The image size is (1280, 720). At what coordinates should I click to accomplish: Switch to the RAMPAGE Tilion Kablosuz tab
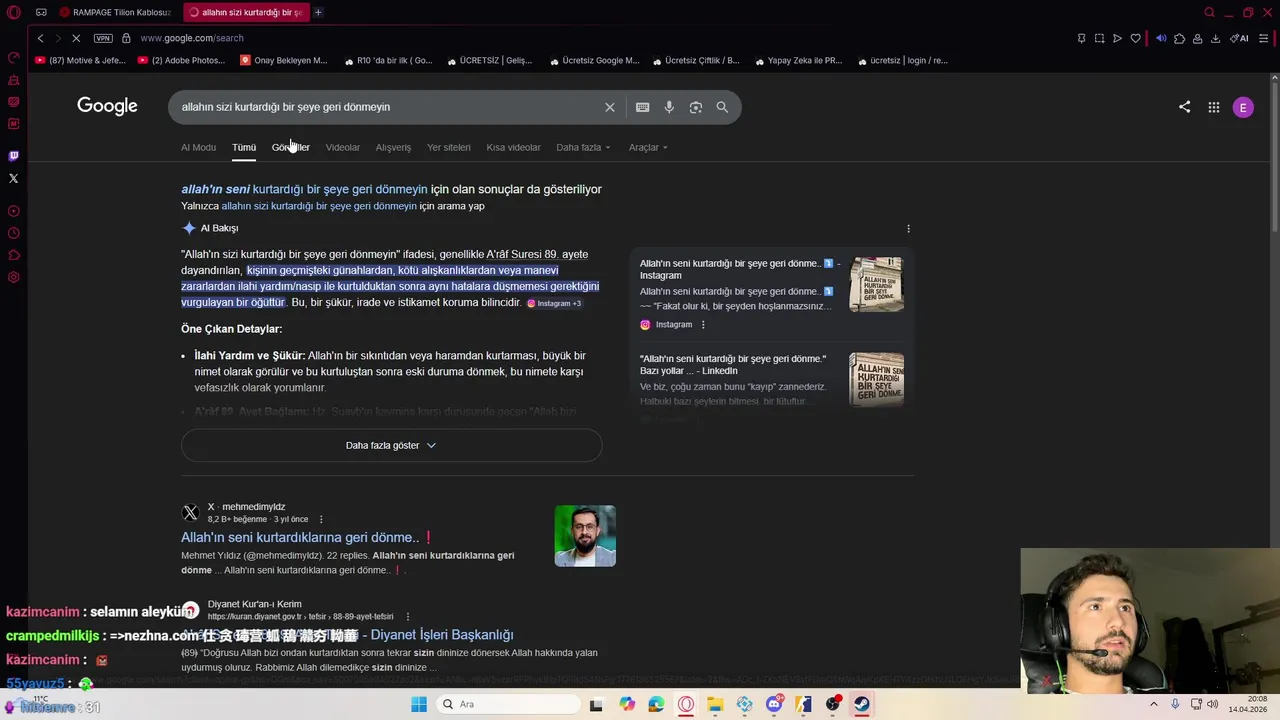click(x=115, y=12)
